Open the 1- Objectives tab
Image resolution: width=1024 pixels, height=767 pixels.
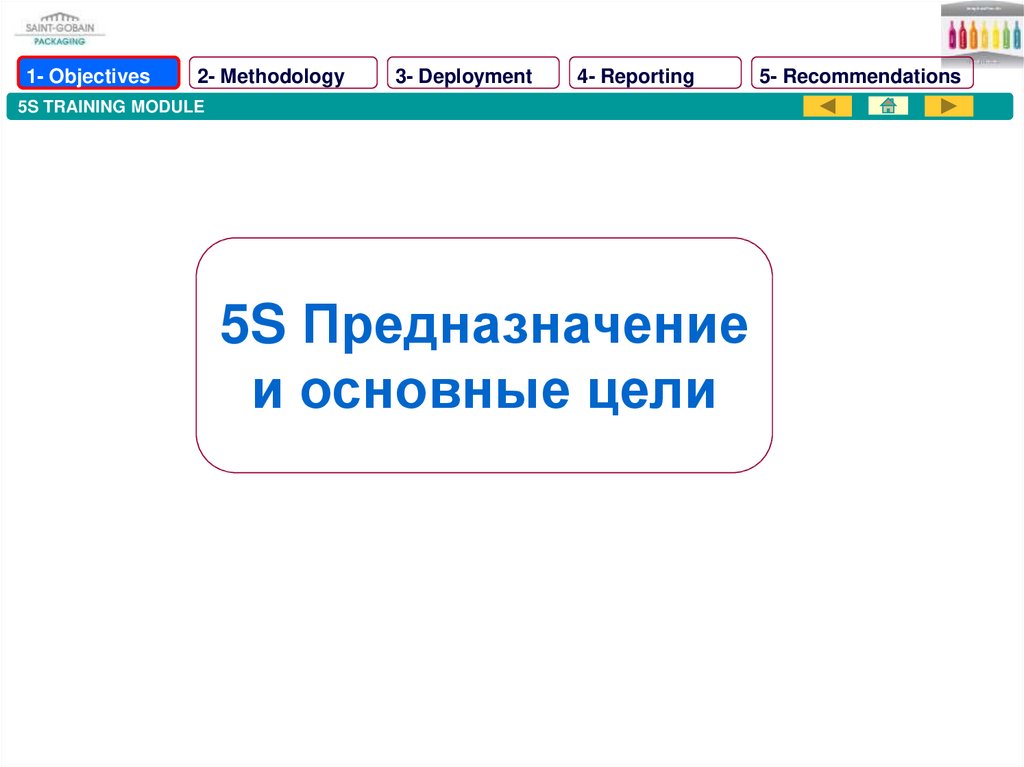click(98, 76)
